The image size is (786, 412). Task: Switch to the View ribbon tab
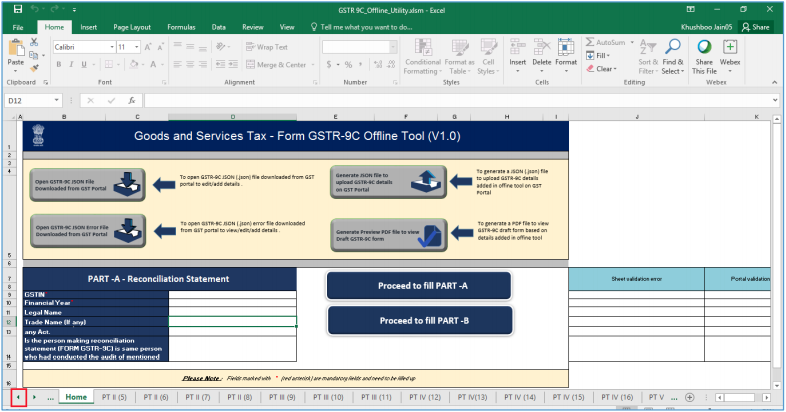(x=287, y=27)
